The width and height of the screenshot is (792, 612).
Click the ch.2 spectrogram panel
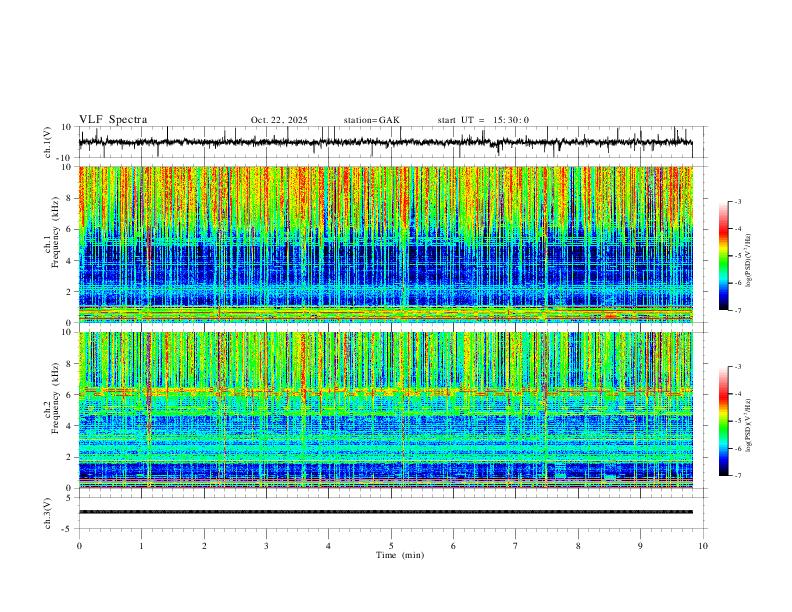[x=386, y=410]
